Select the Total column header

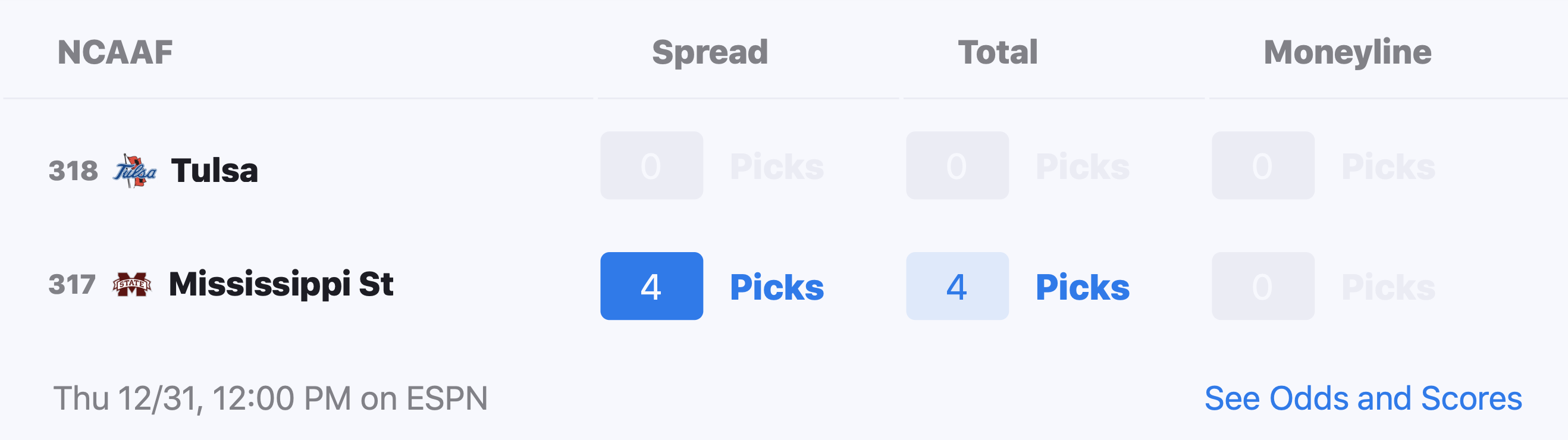pyautogui.click(x=998, y=52)
